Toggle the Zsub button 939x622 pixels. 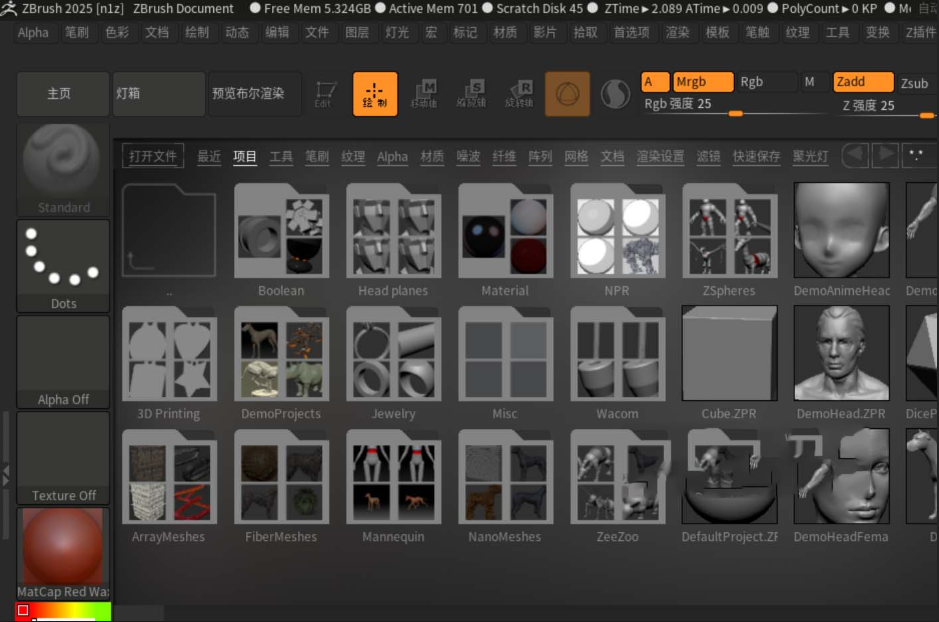coord(915,83)
